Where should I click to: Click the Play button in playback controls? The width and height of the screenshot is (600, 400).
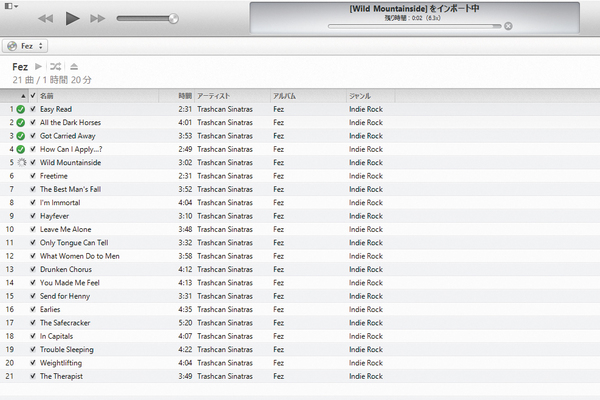tap(72, 18)
